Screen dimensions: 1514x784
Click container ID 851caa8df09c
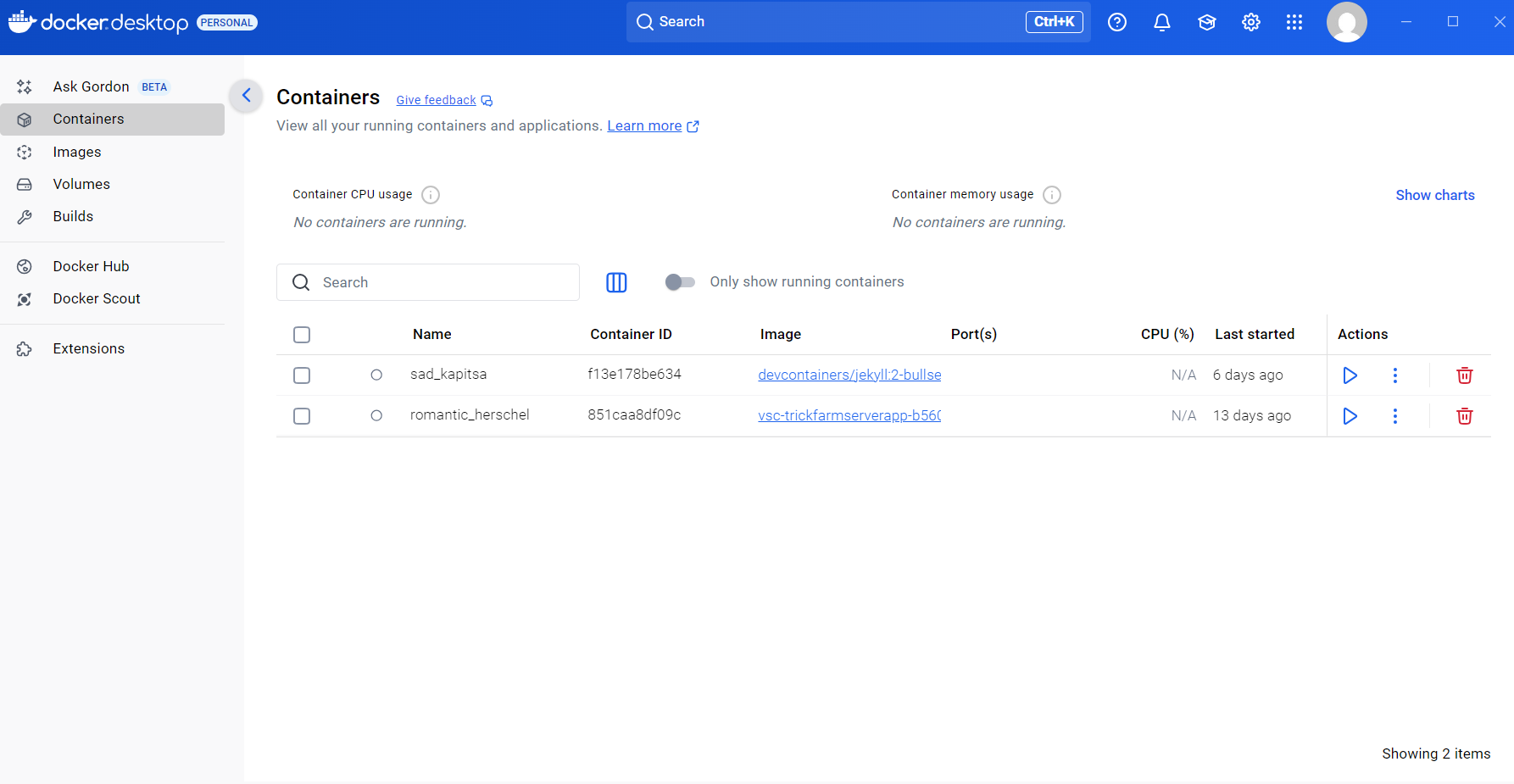tap(634, 414)
